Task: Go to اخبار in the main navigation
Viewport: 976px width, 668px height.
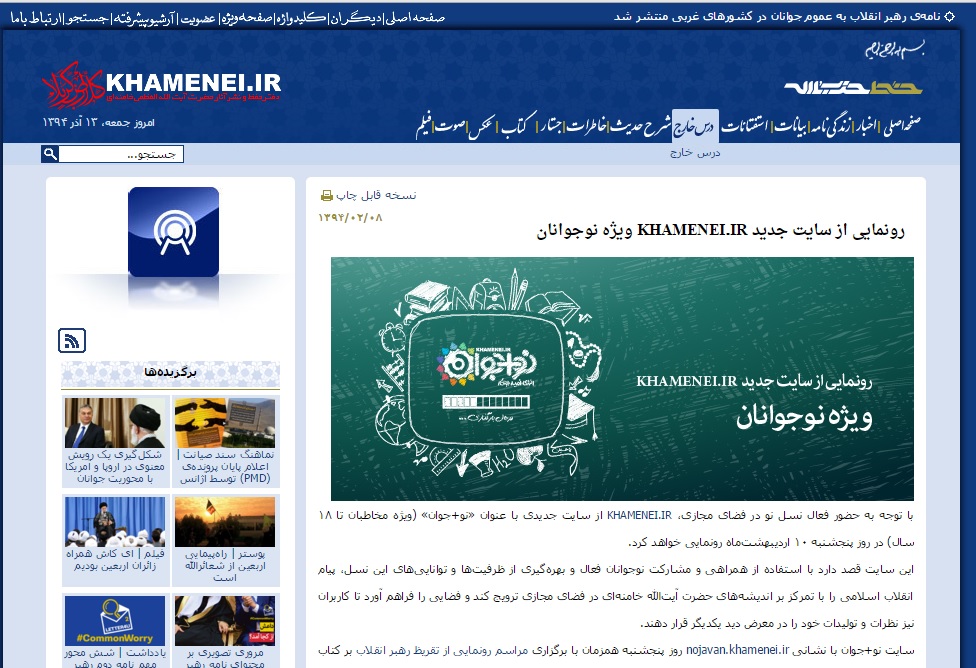Action: (x=865, y=126)
